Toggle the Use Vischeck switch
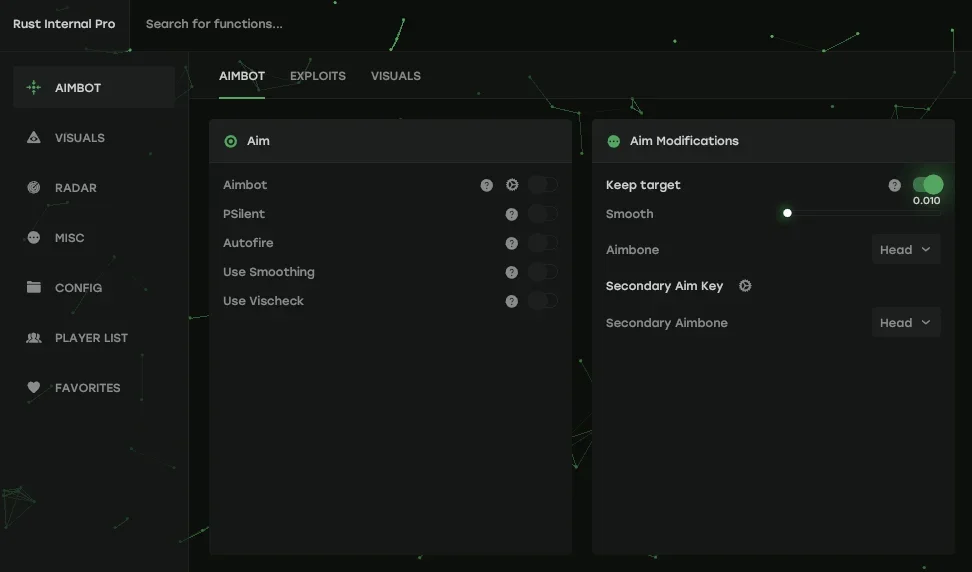972x572 pixels. coord(543,301)
